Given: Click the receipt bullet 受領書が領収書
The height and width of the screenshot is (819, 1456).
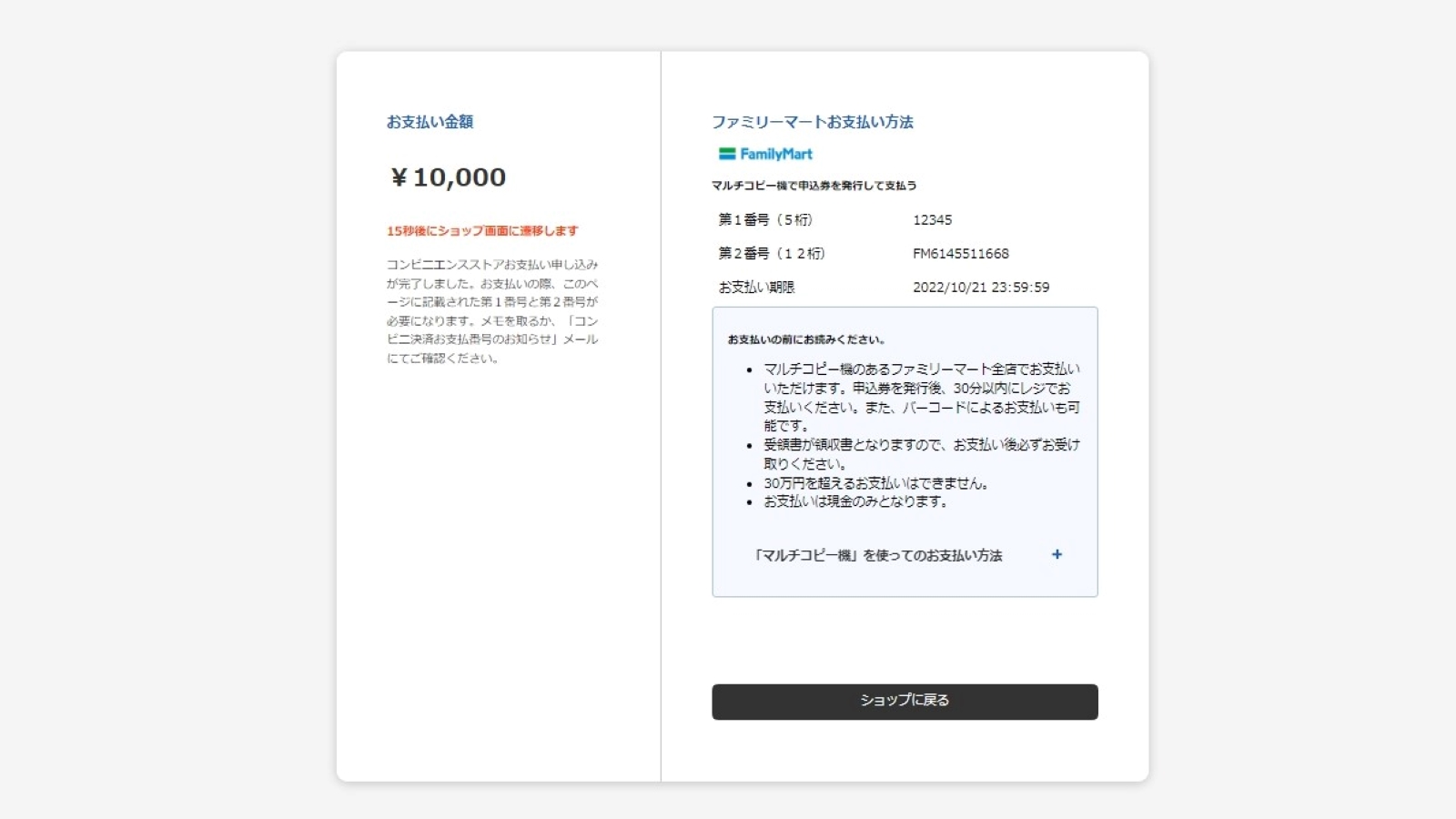Looking at the screenshot, I should (x=922, y=454).
